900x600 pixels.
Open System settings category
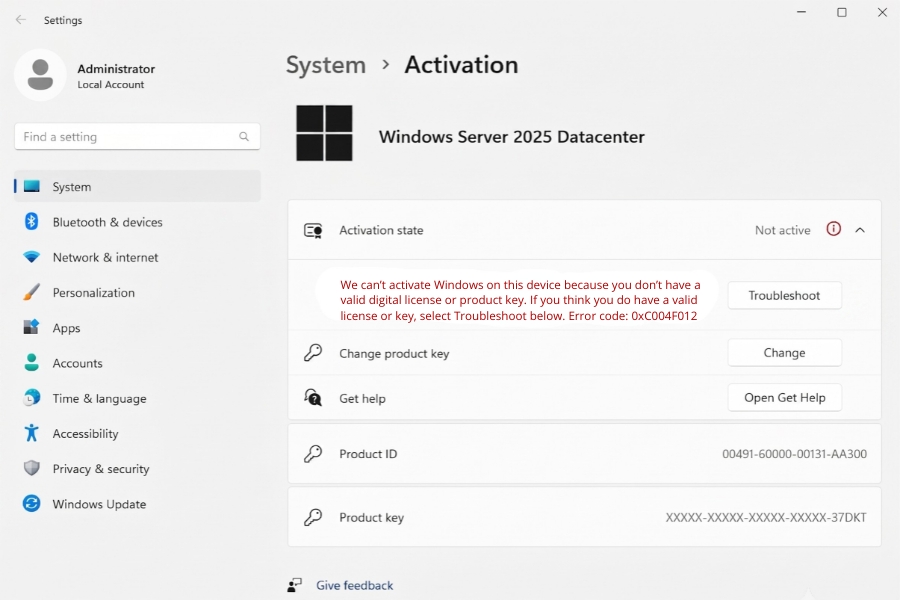(137, 186)
